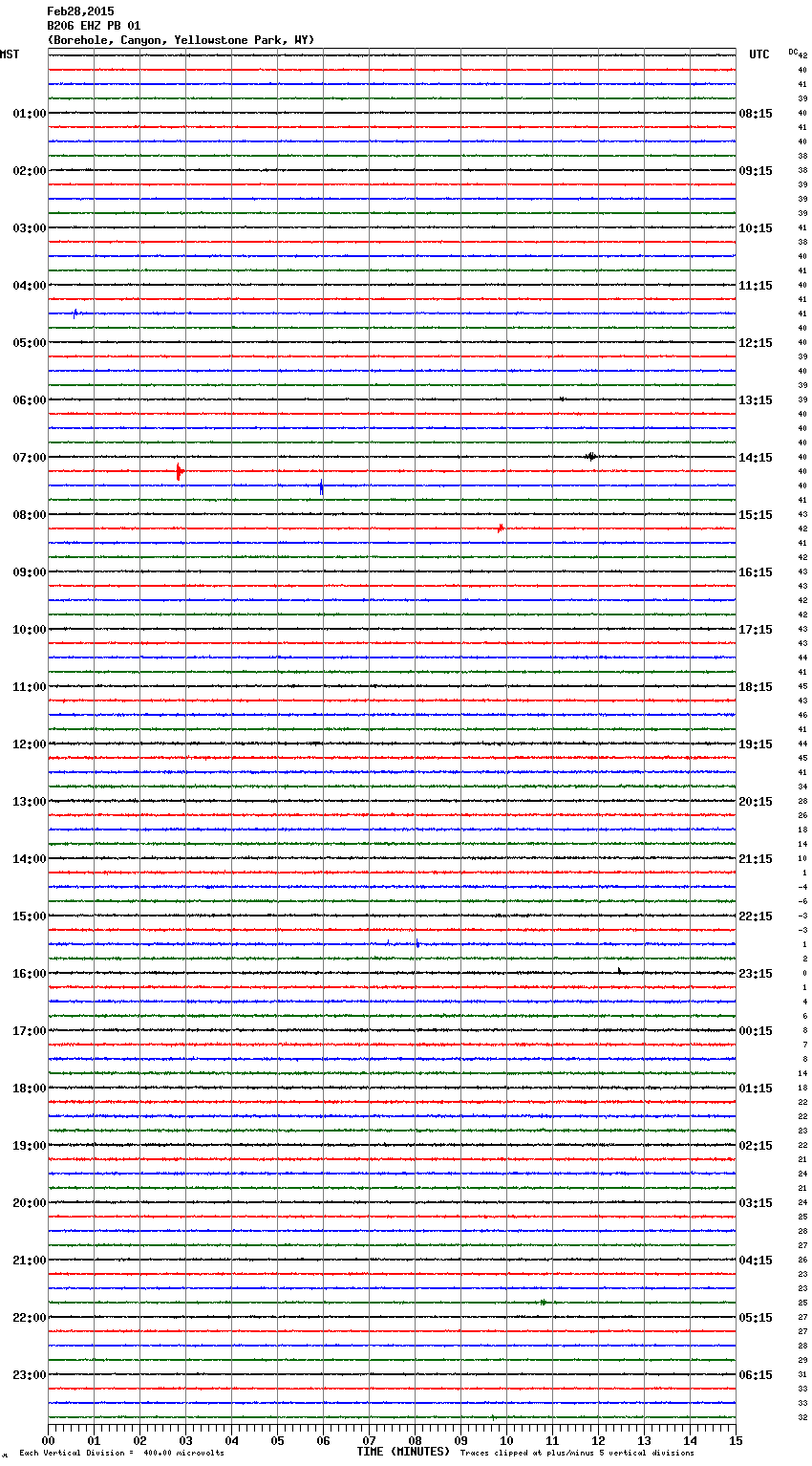Click the MST column header

[10, 54]
